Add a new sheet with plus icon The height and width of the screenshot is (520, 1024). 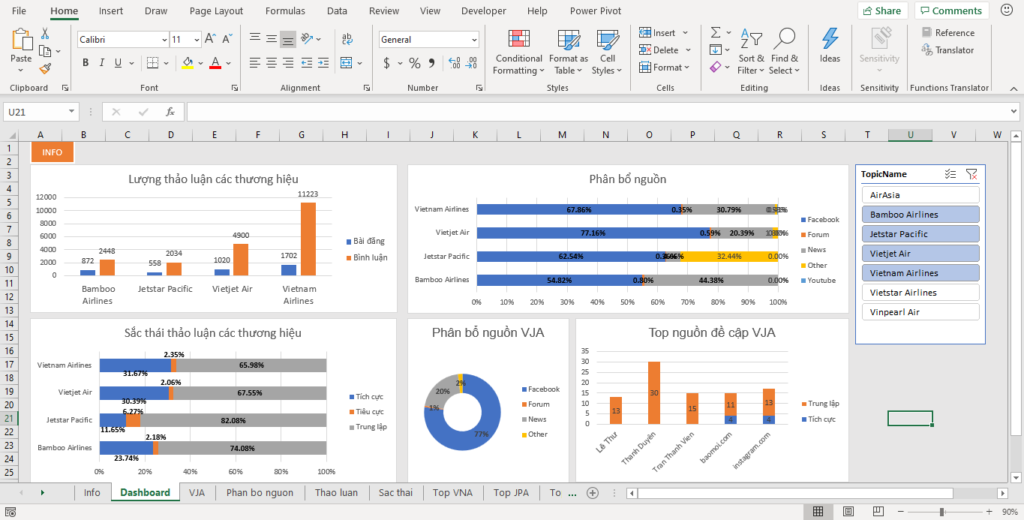click(592, 493)
